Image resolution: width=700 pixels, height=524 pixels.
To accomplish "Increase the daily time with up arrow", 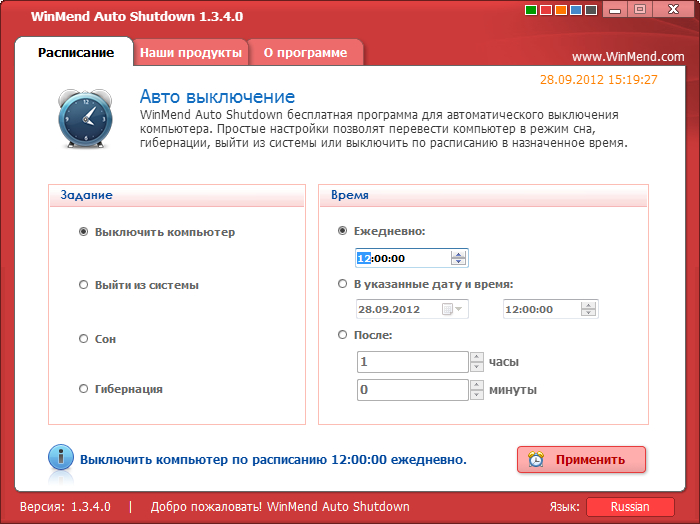I will (x=458, y=254).
